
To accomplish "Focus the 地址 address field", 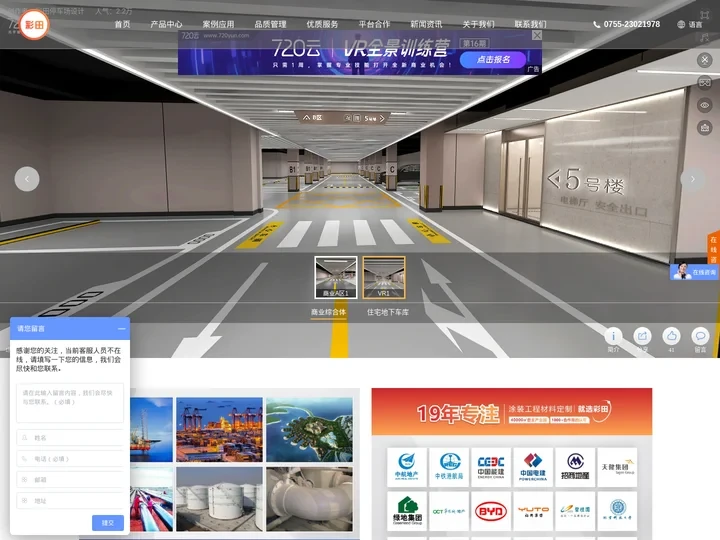I will click(x=70, y=501).
